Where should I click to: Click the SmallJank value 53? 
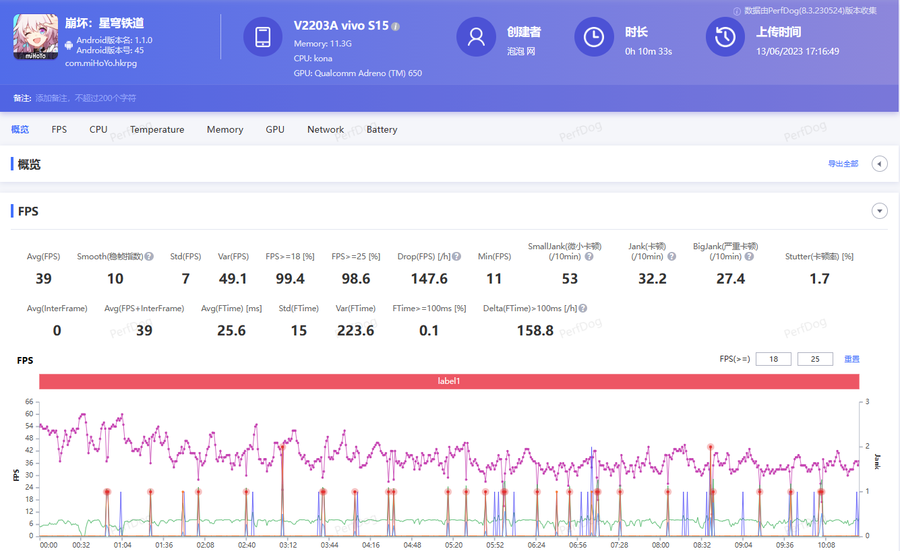[x=569, y=278]
